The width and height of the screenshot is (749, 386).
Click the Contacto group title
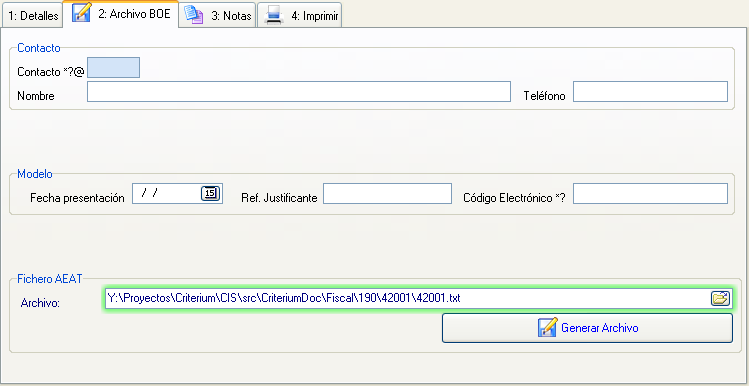(39, 48)
